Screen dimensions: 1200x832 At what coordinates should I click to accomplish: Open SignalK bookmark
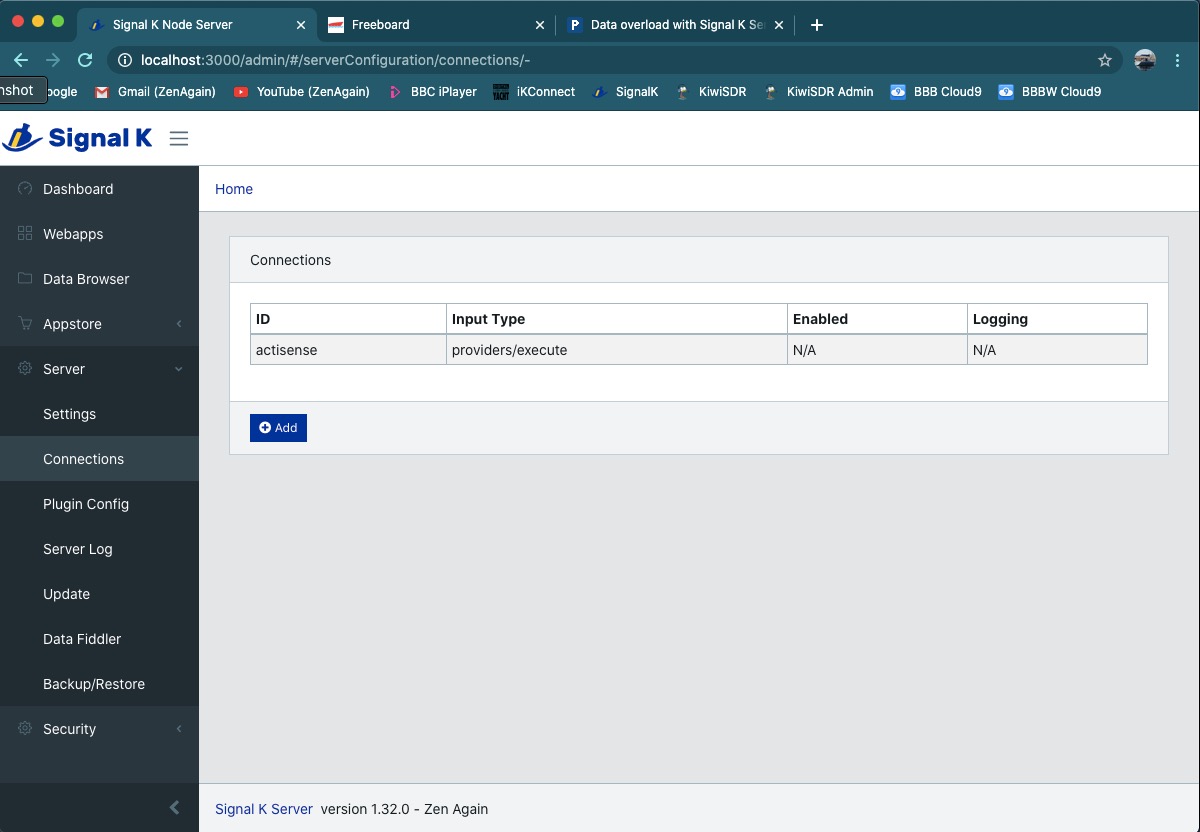pyautogui.click(x=625, y=91)
